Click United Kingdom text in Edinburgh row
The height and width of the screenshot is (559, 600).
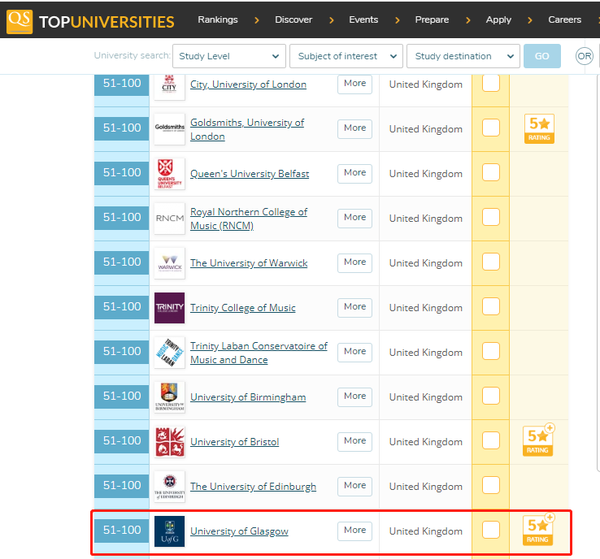426,487
